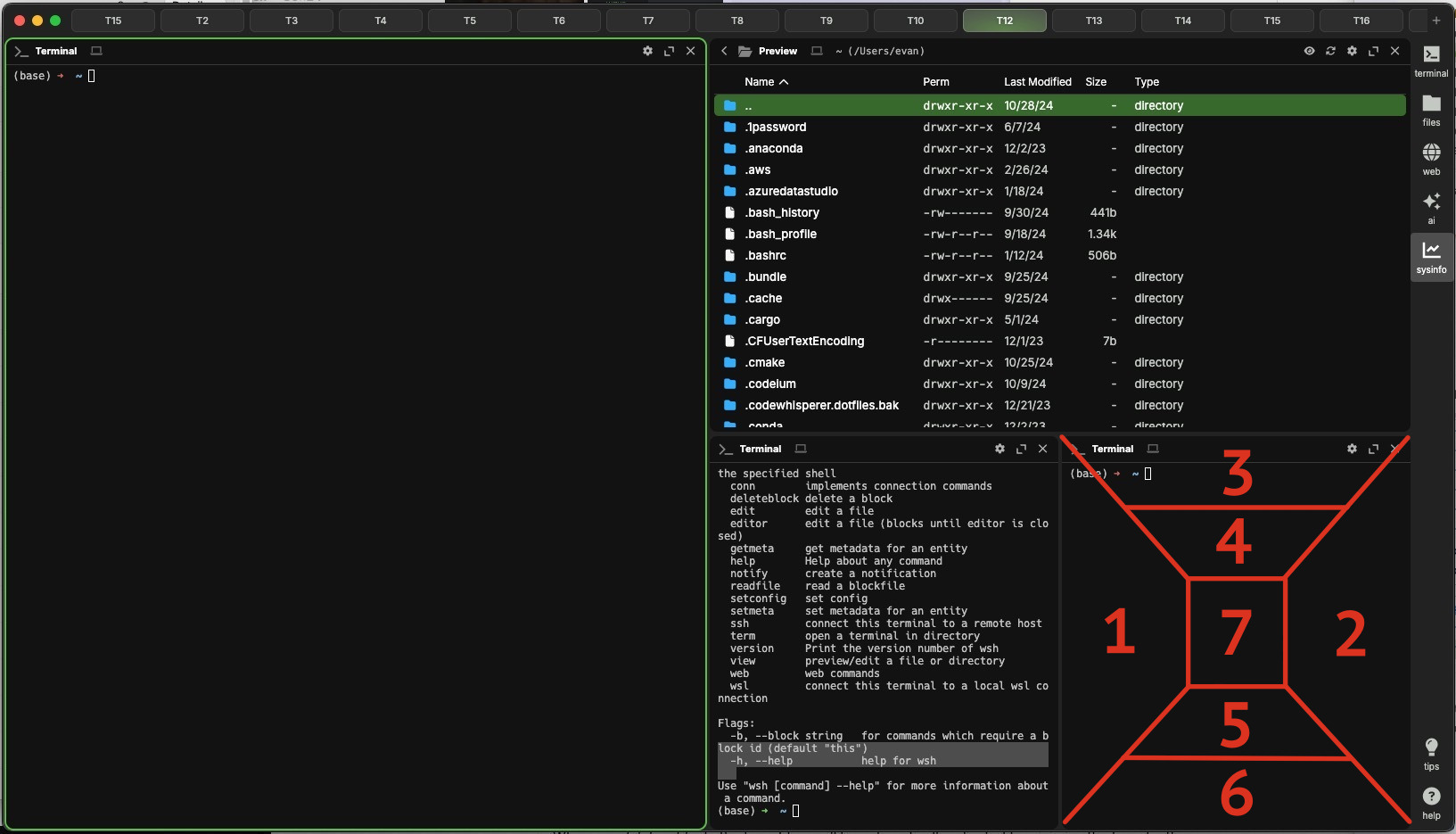Magnify the bottom-middle Terminal block
The width and height of the screenshot is (1456, 834).
point(1021,449)
